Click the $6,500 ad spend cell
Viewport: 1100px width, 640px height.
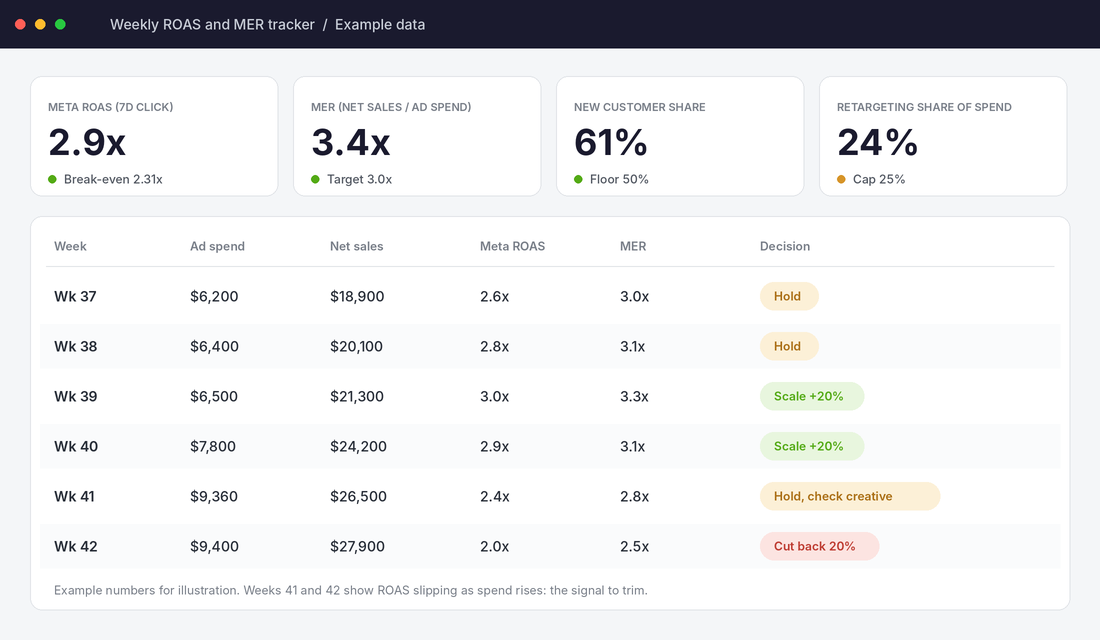tap(214, 396)
